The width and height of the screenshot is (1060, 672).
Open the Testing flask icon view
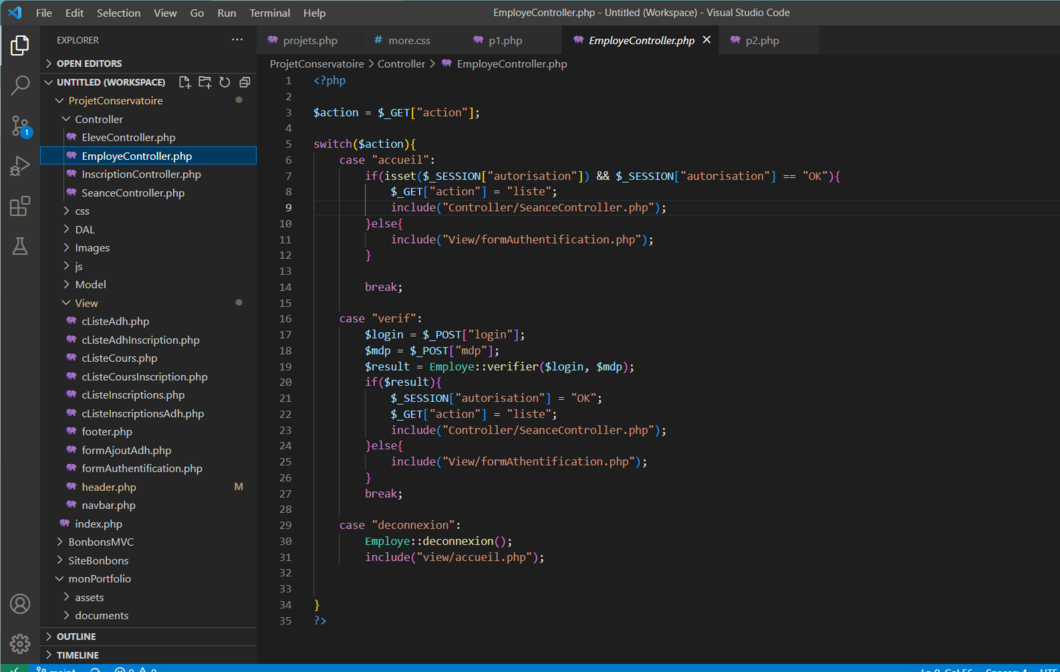coord(20,247)
